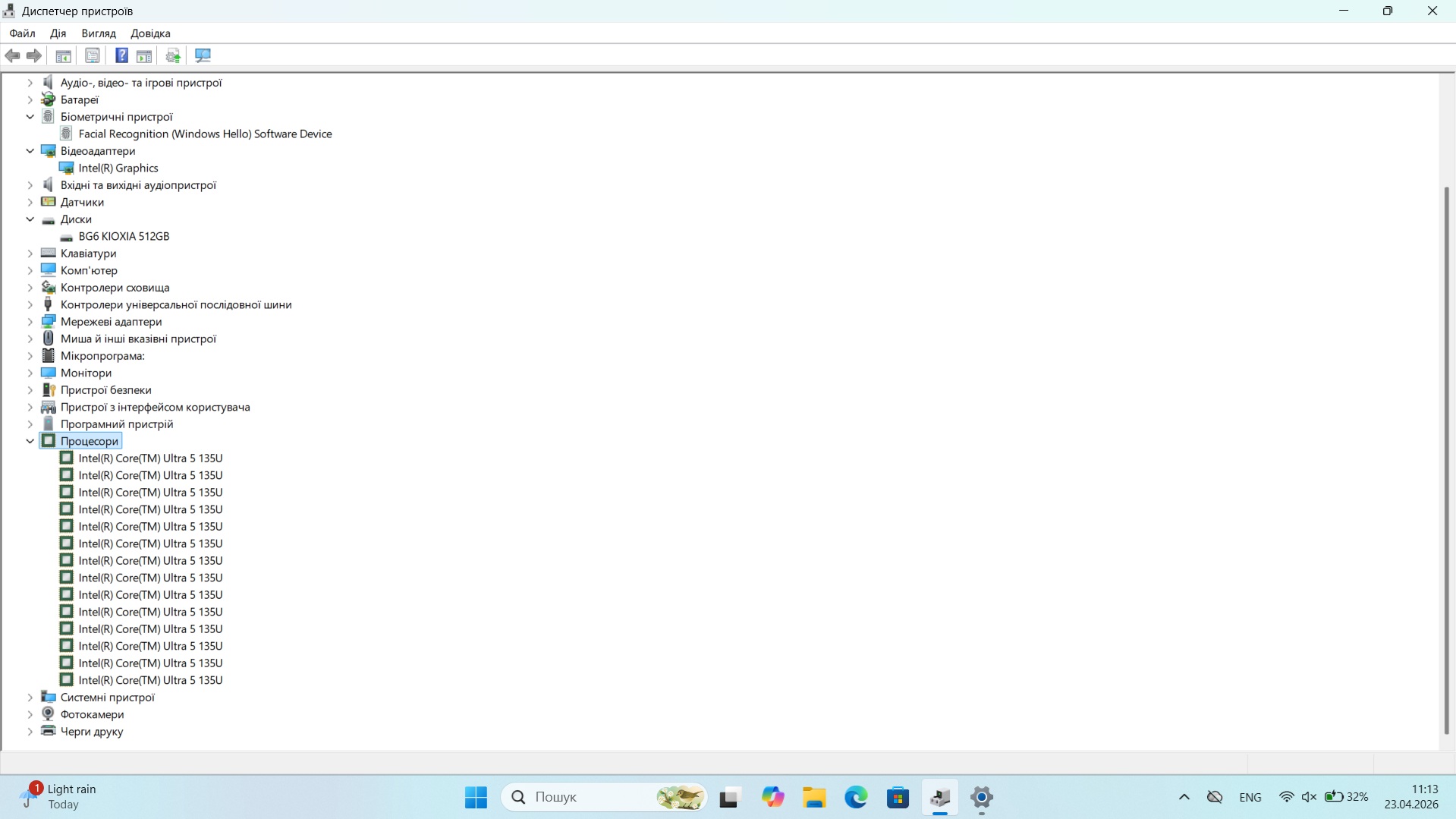Click the Back arrow in toolbar
The image size is (1456, 819).
[x=13, y=55]
